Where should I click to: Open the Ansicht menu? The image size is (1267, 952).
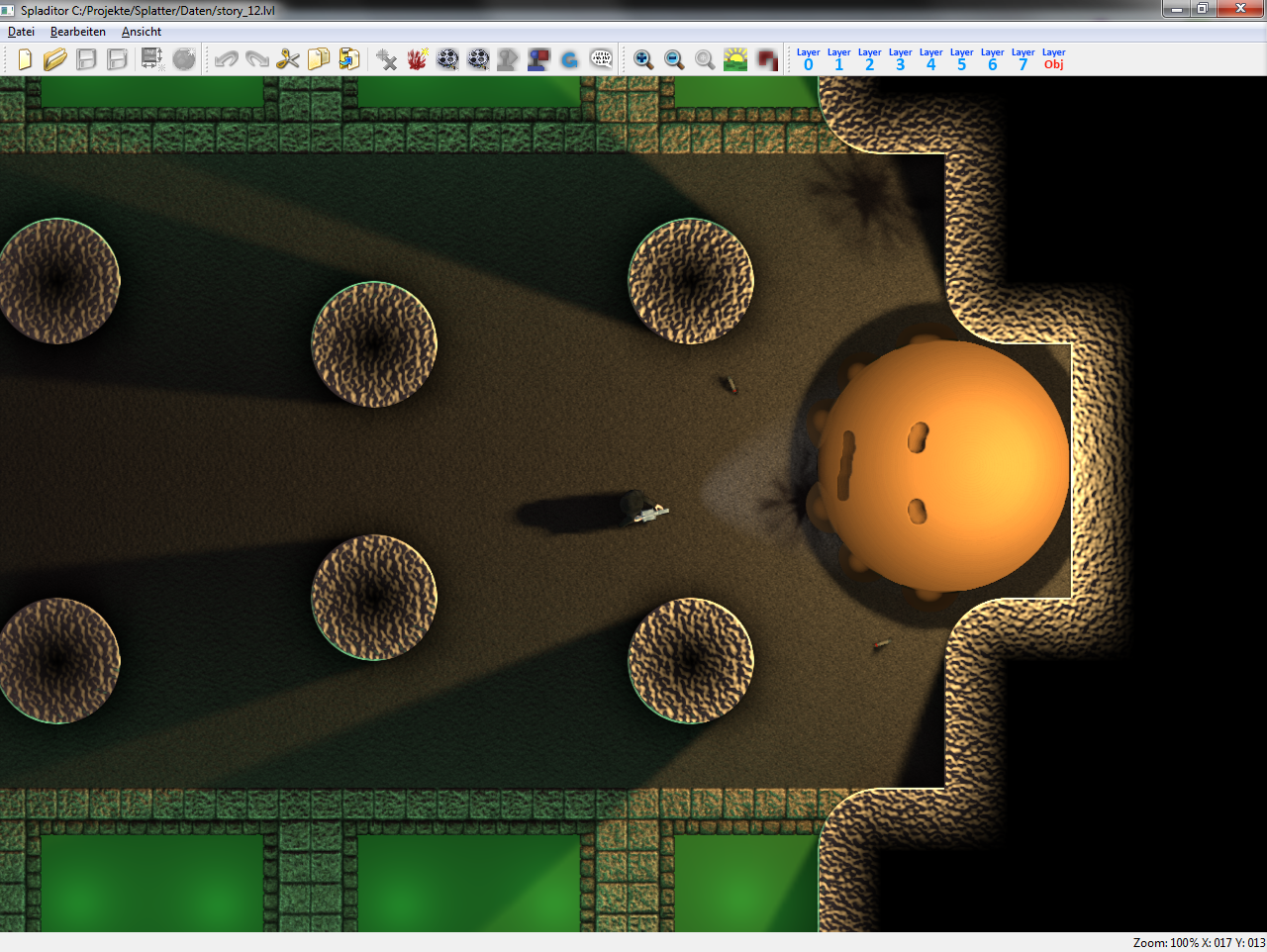pos(142,32)
